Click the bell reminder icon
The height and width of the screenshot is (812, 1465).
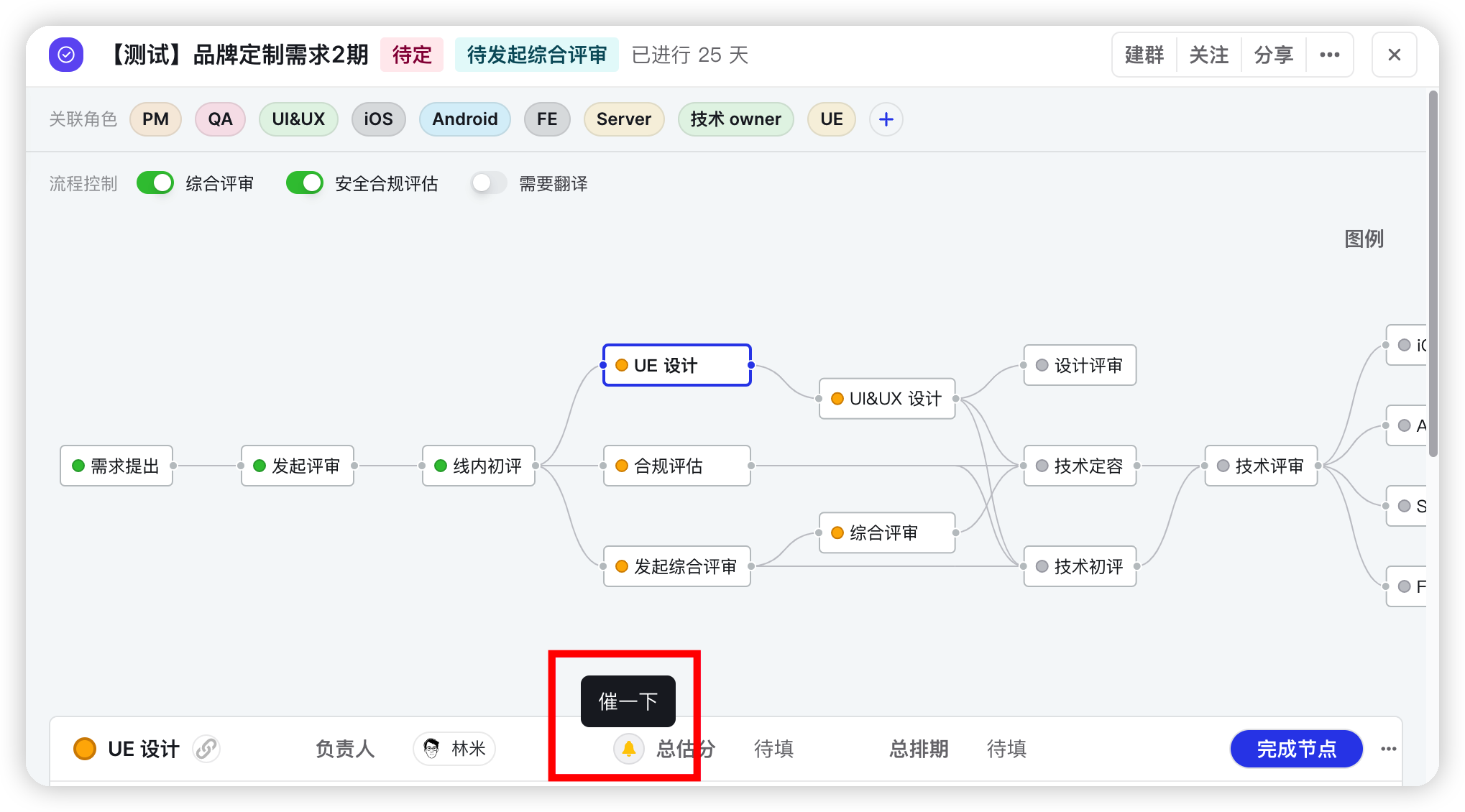(x=628, y=749)
